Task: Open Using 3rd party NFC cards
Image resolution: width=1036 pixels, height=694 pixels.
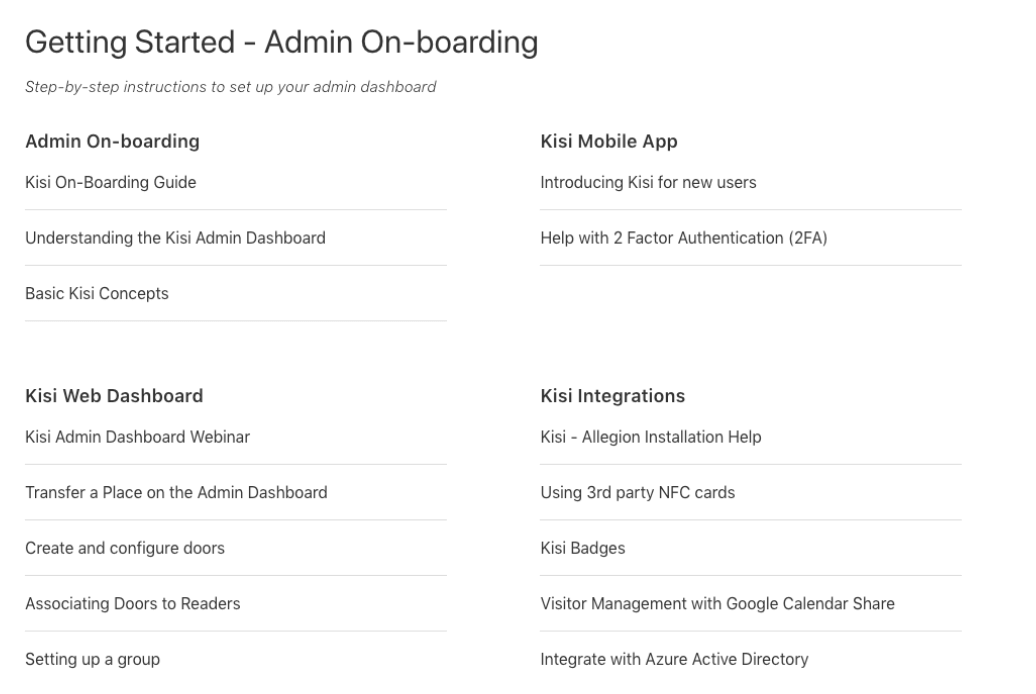Action: [638, 492]
